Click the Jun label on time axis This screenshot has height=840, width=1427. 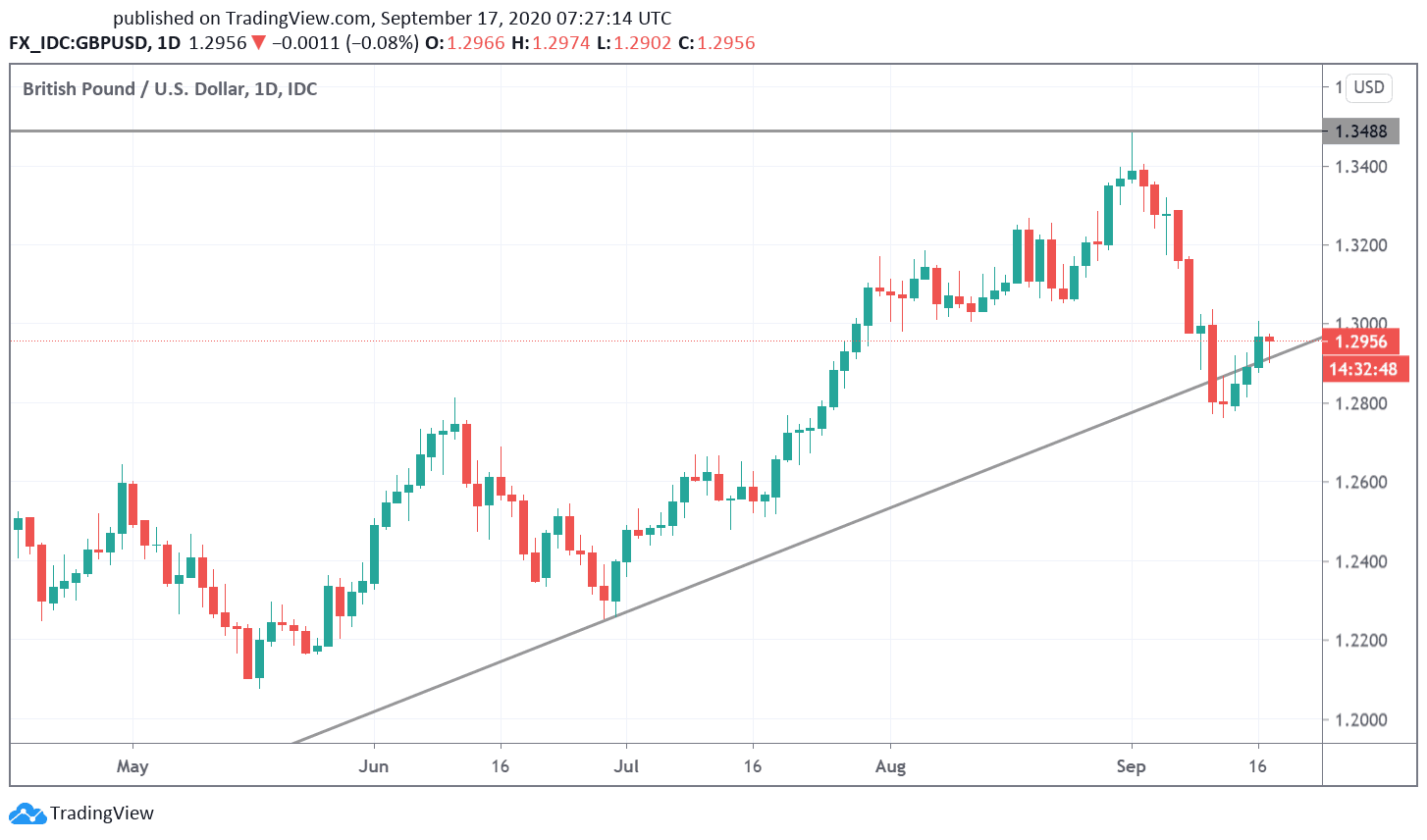(x=373, y=766)
